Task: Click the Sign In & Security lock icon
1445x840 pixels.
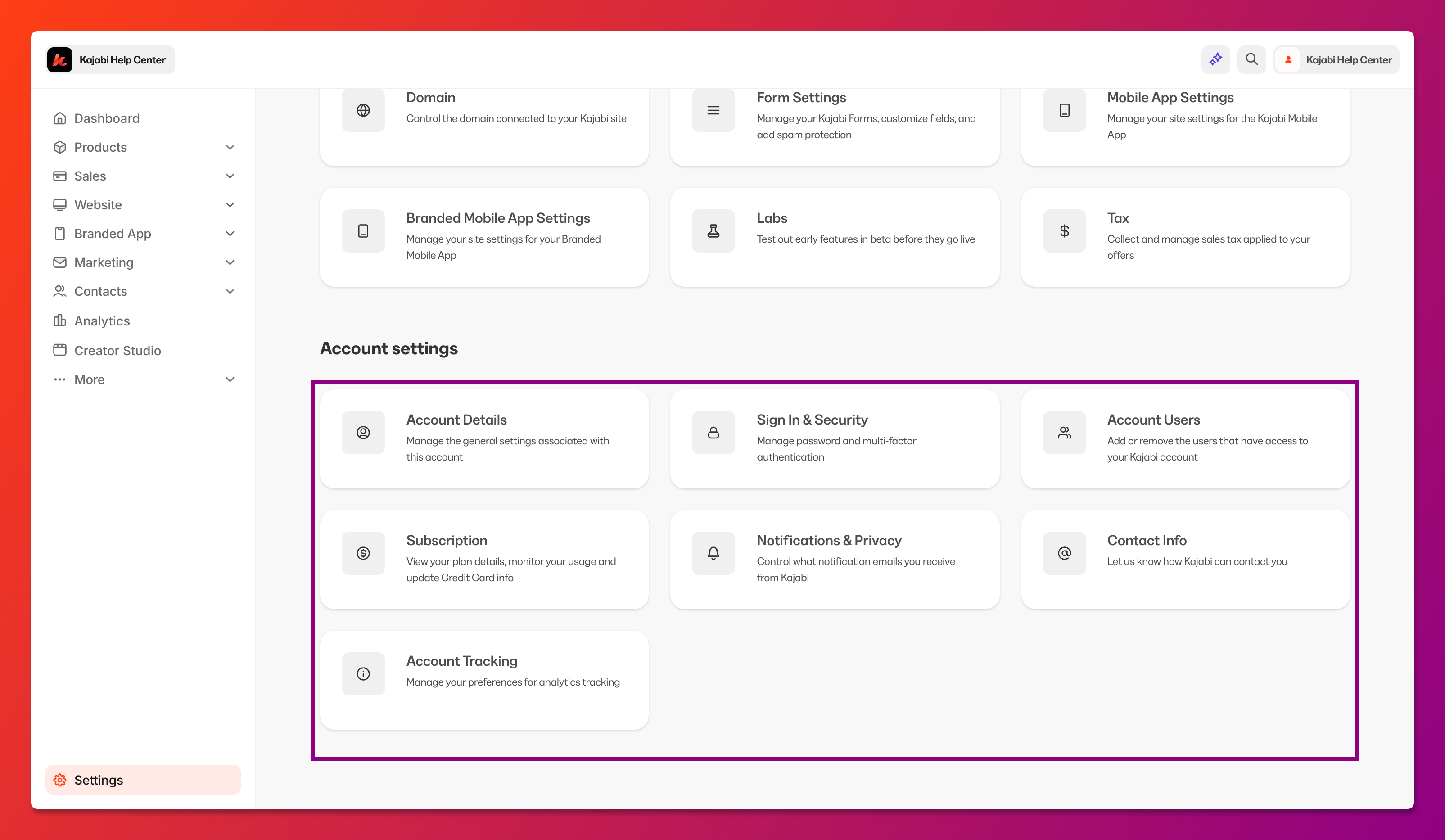Action: pyautogui.click(x=713, y=432)
